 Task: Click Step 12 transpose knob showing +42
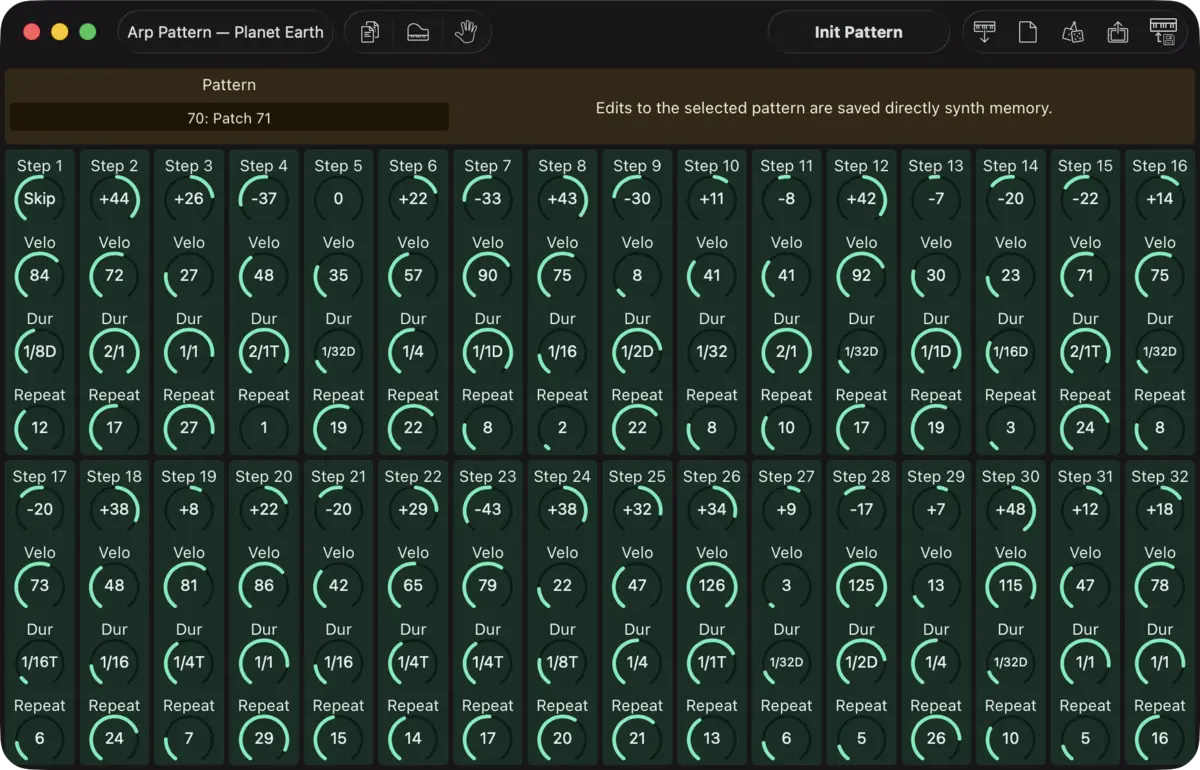[861, 199]
